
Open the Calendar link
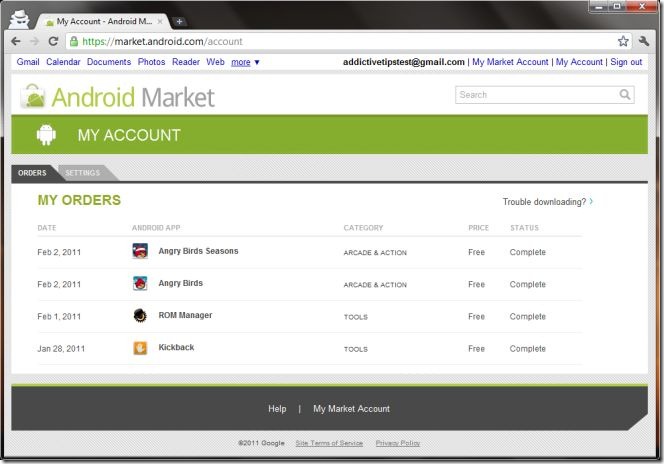click(63, 62)
